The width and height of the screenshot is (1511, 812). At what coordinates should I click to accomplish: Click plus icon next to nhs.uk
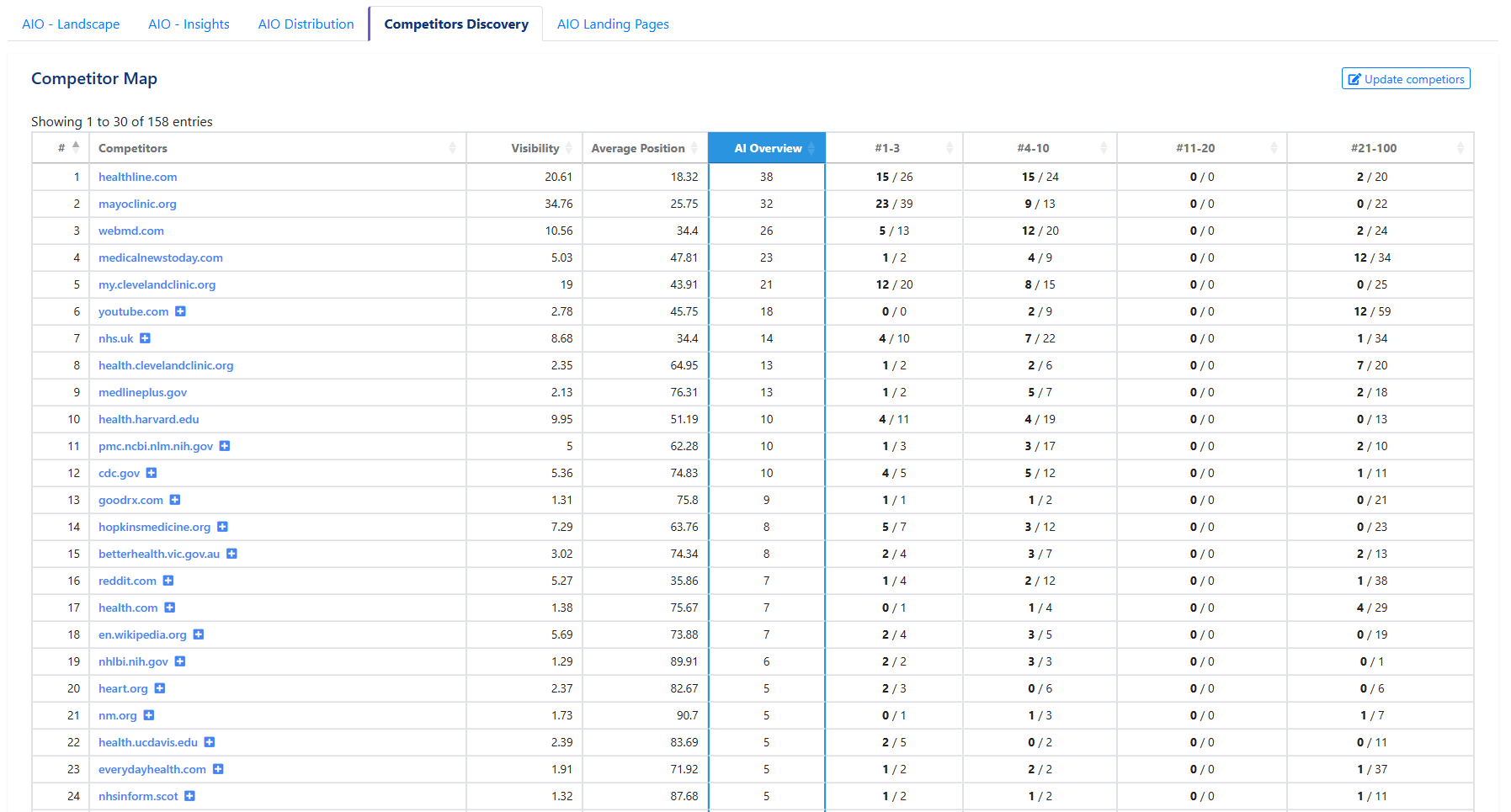tap(145, 338)
